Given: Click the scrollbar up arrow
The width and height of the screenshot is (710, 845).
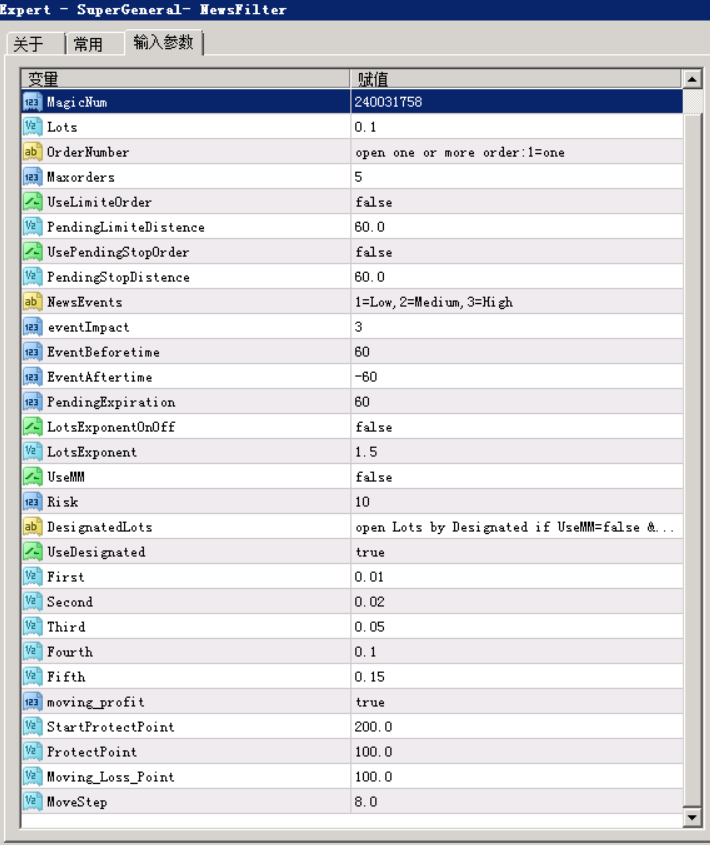Looking at the screenshot, I should tap(692, 79).
